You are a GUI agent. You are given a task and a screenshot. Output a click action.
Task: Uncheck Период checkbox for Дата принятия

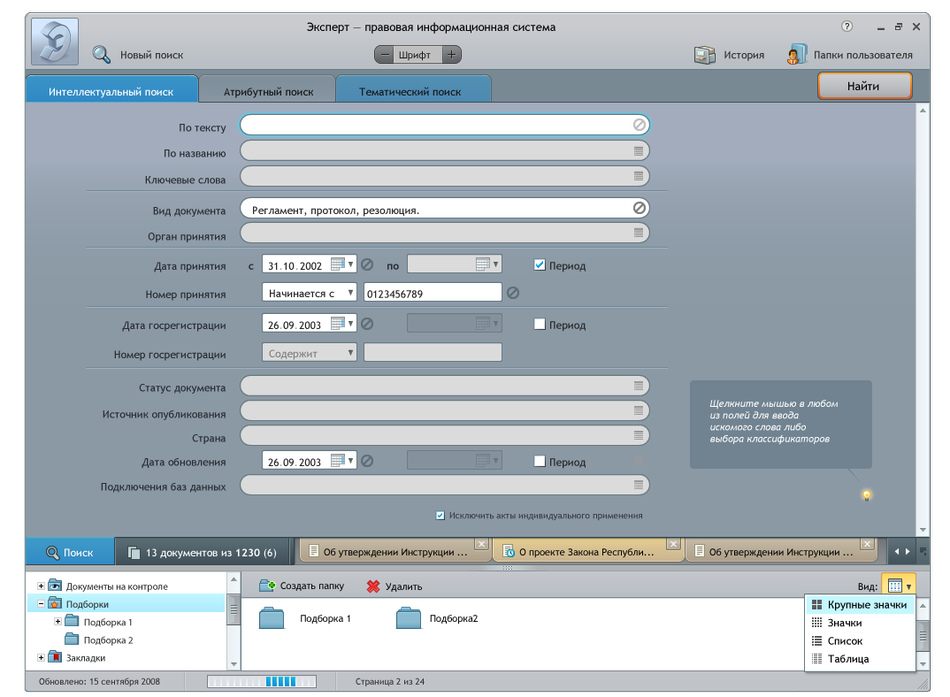540,265
